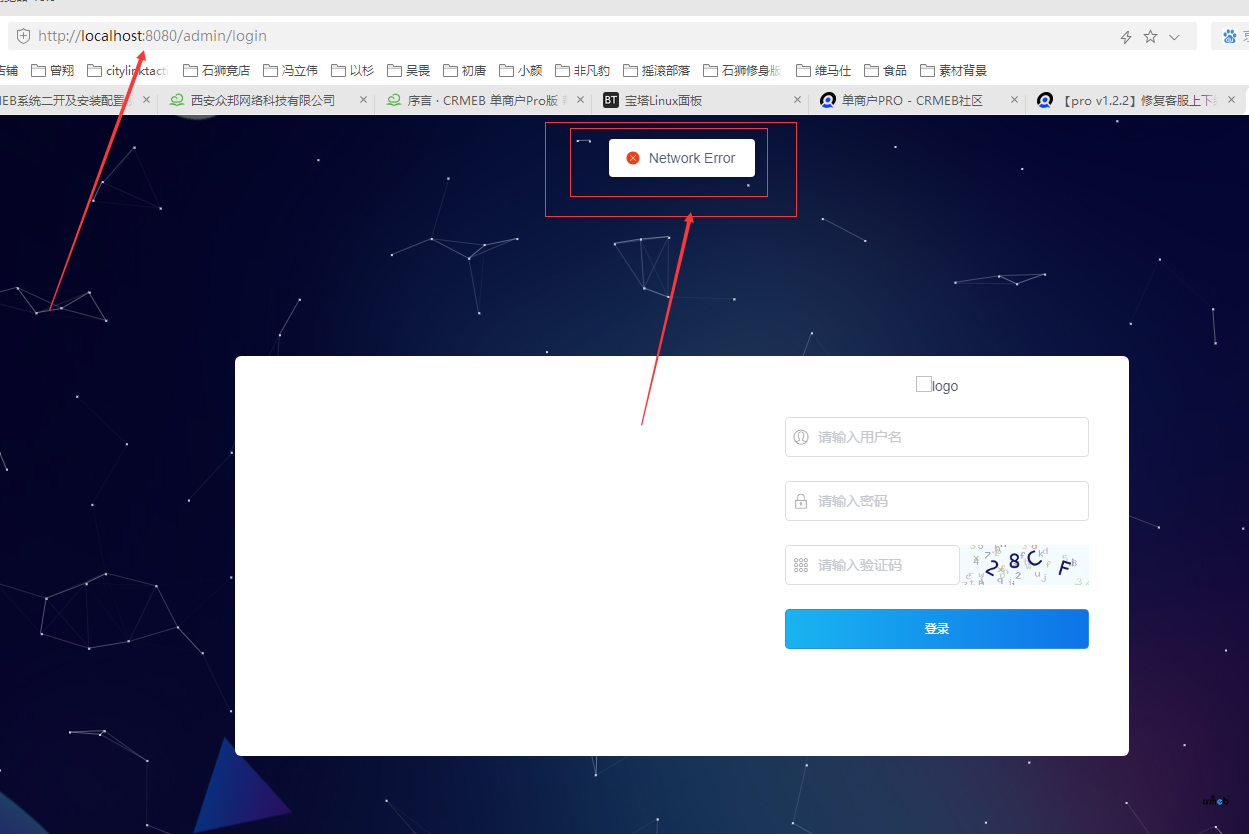Screen dimensions: 1249x834
Task: Open the 石狮竞店 bookmark folder
Action: [x=216, y=70]
